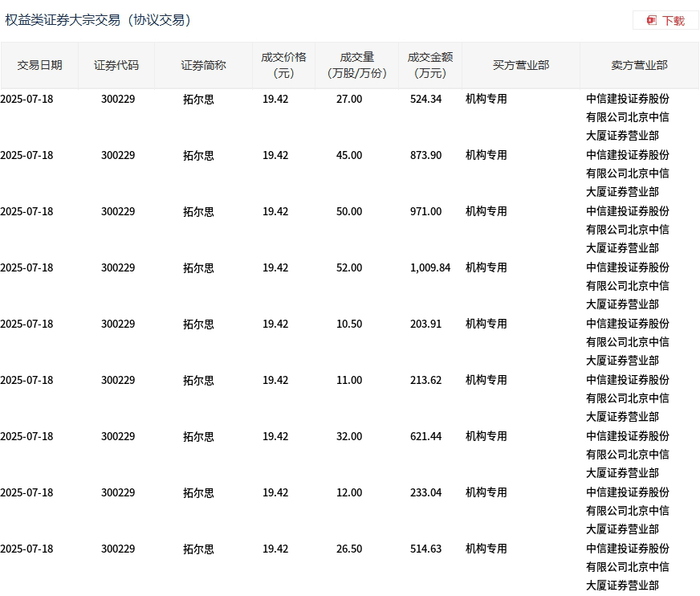The image size is (700, 596).
Task: Click the 成交量(万股/万份) column header
Action: pos(357,66)
